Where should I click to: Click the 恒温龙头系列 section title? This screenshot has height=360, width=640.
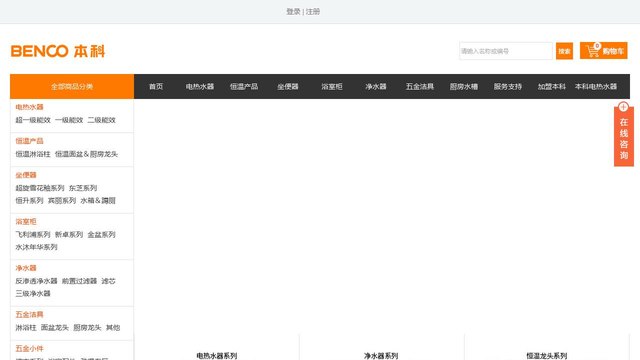tap(547, 356)
